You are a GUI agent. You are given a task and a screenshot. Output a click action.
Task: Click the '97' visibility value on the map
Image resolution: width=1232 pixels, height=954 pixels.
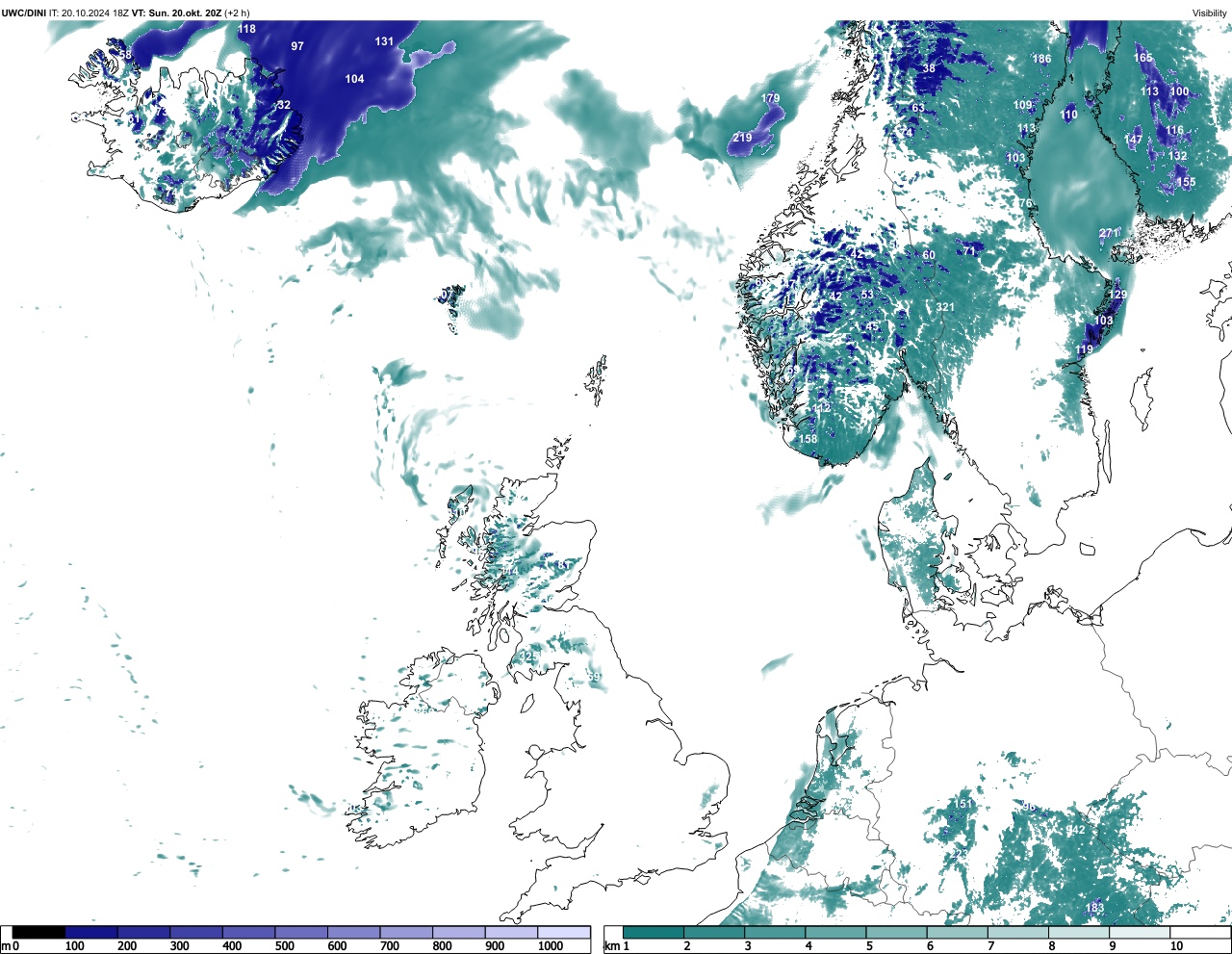pyautogui.click(x=297, y=46)
